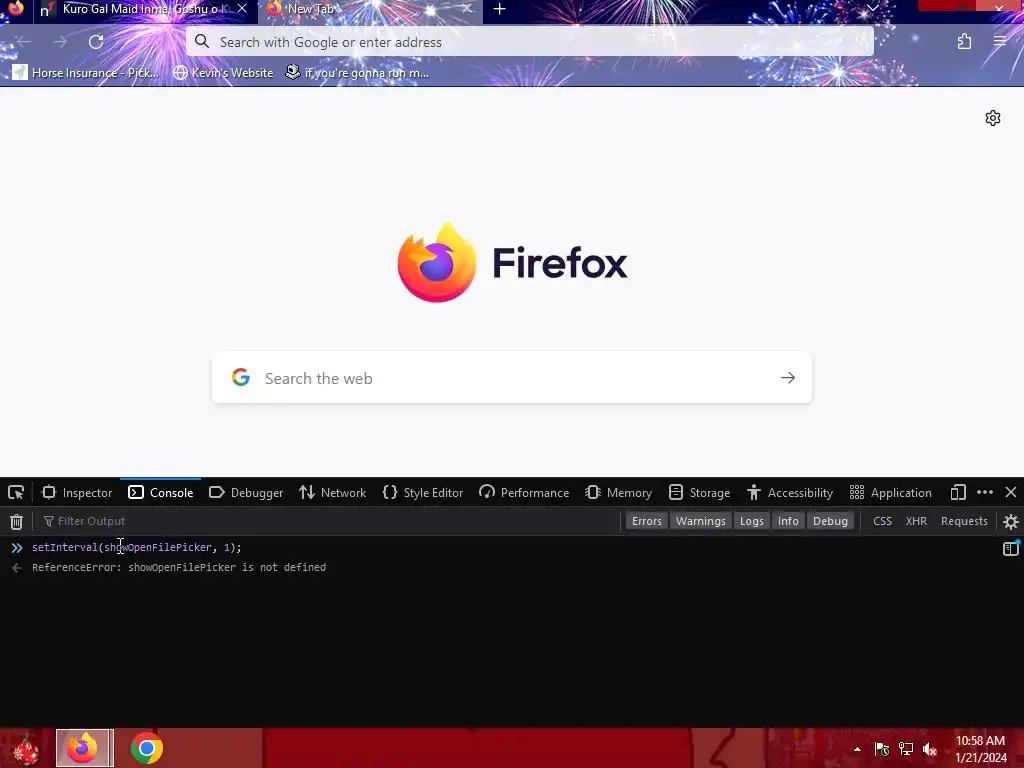1024x768 pixels.
Task: Open a new browser tab
Action: [x=500, y=9]
